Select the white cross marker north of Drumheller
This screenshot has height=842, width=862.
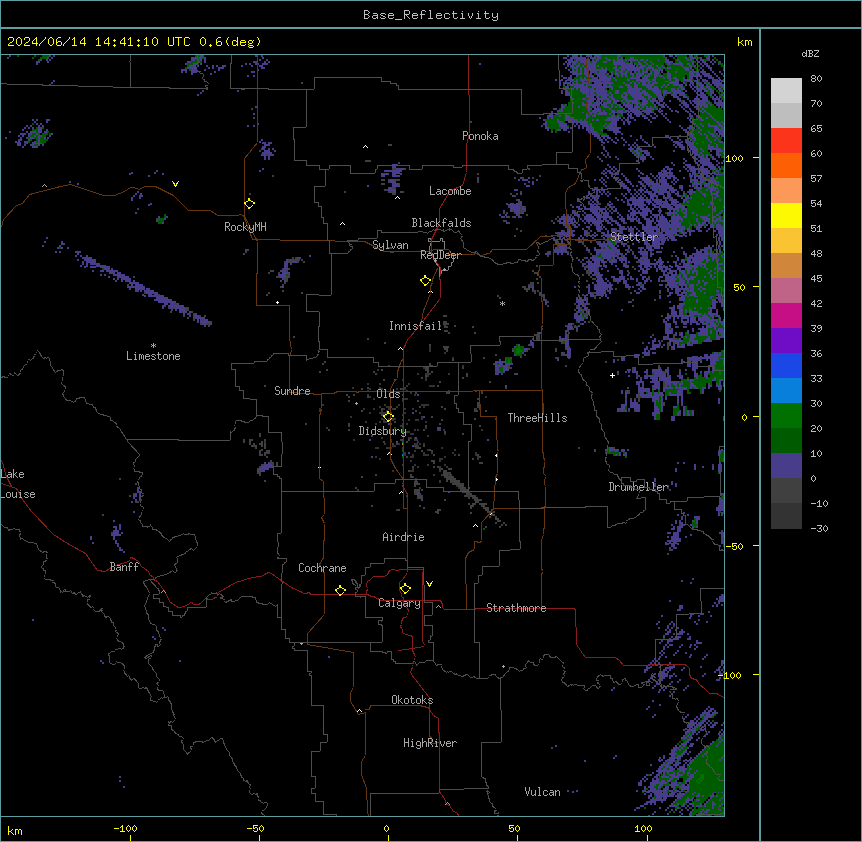coord(612,375)
